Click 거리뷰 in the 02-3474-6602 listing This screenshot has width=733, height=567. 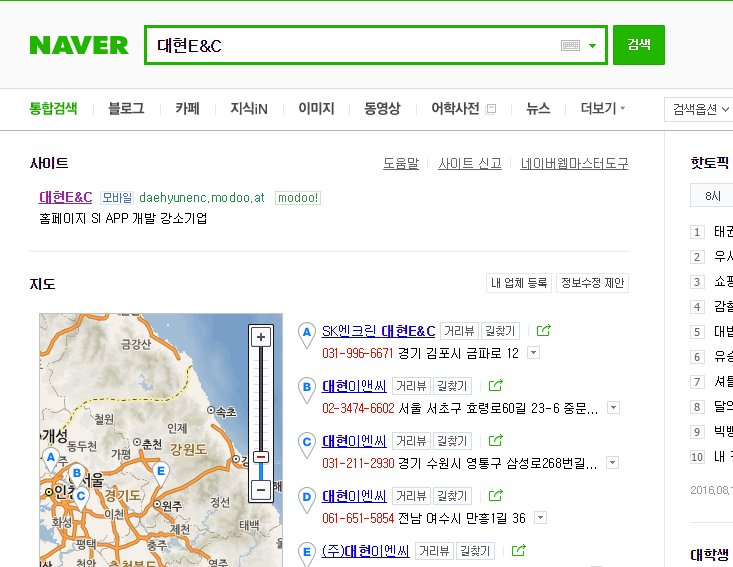(x=411, y=386)
